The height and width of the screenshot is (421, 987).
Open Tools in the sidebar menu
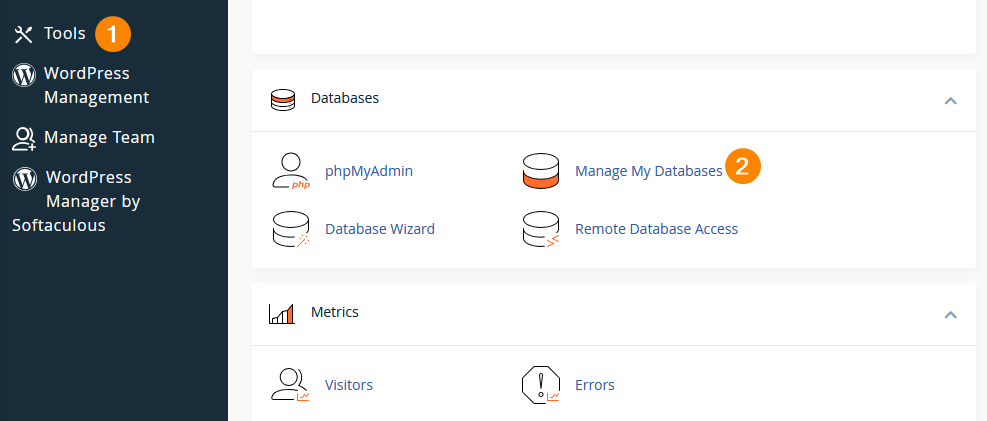[x=65, y=33]
